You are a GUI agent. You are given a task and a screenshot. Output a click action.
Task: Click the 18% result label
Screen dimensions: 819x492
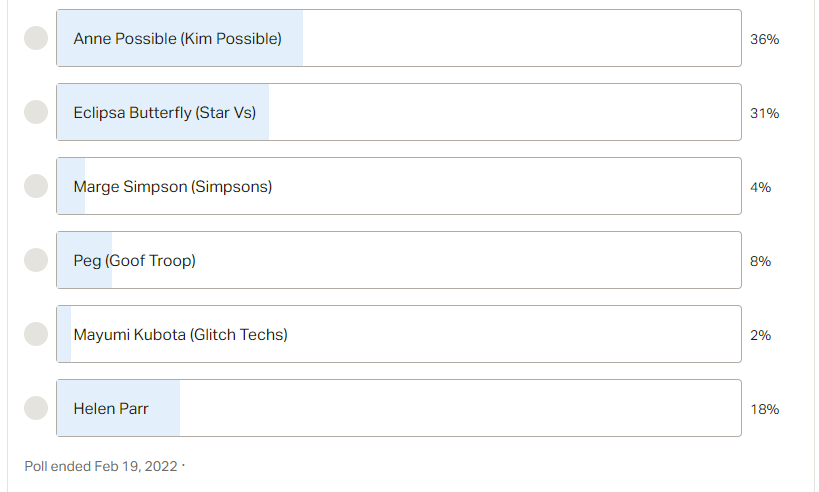pyautogui.click(x=765, y=409)
